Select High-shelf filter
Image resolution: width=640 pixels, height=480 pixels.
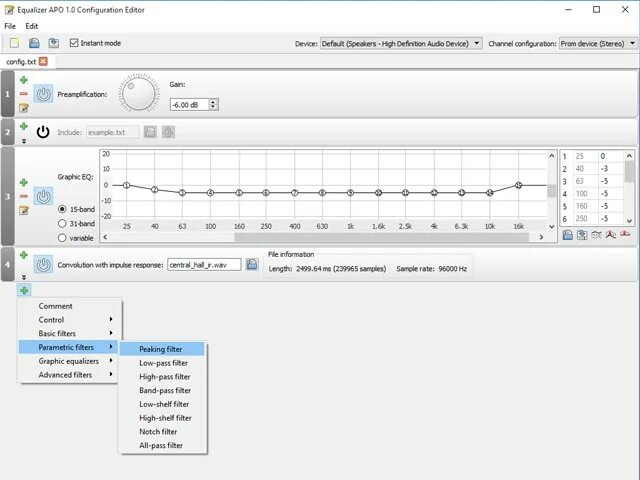(x=162, y=418)
